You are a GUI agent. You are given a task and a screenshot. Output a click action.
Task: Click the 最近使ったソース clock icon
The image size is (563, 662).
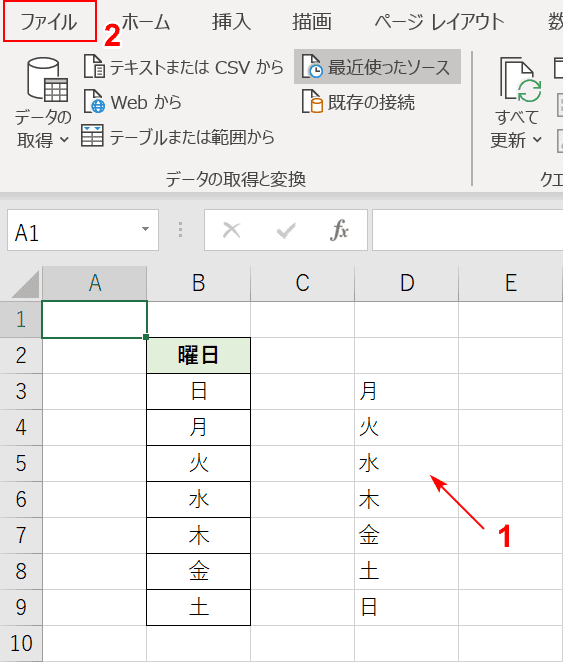click(x=312, y=66)
